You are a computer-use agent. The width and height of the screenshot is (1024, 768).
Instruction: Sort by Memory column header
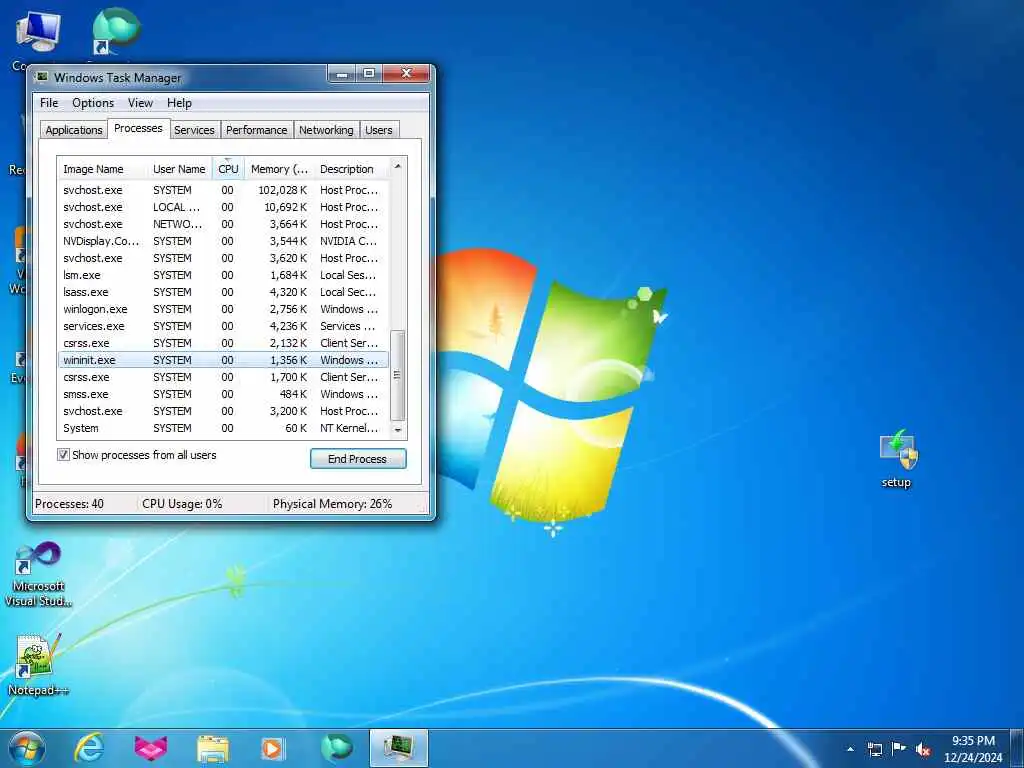(279, 169)
